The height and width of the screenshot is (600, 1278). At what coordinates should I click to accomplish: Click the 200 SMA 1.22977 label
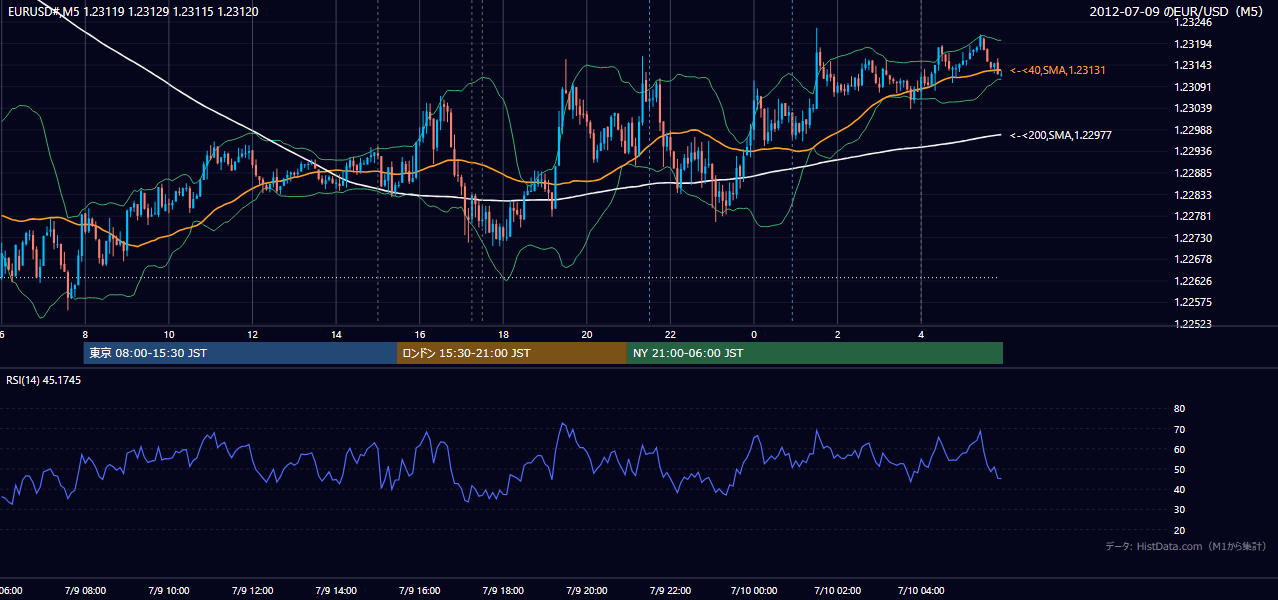(1061, 135)
